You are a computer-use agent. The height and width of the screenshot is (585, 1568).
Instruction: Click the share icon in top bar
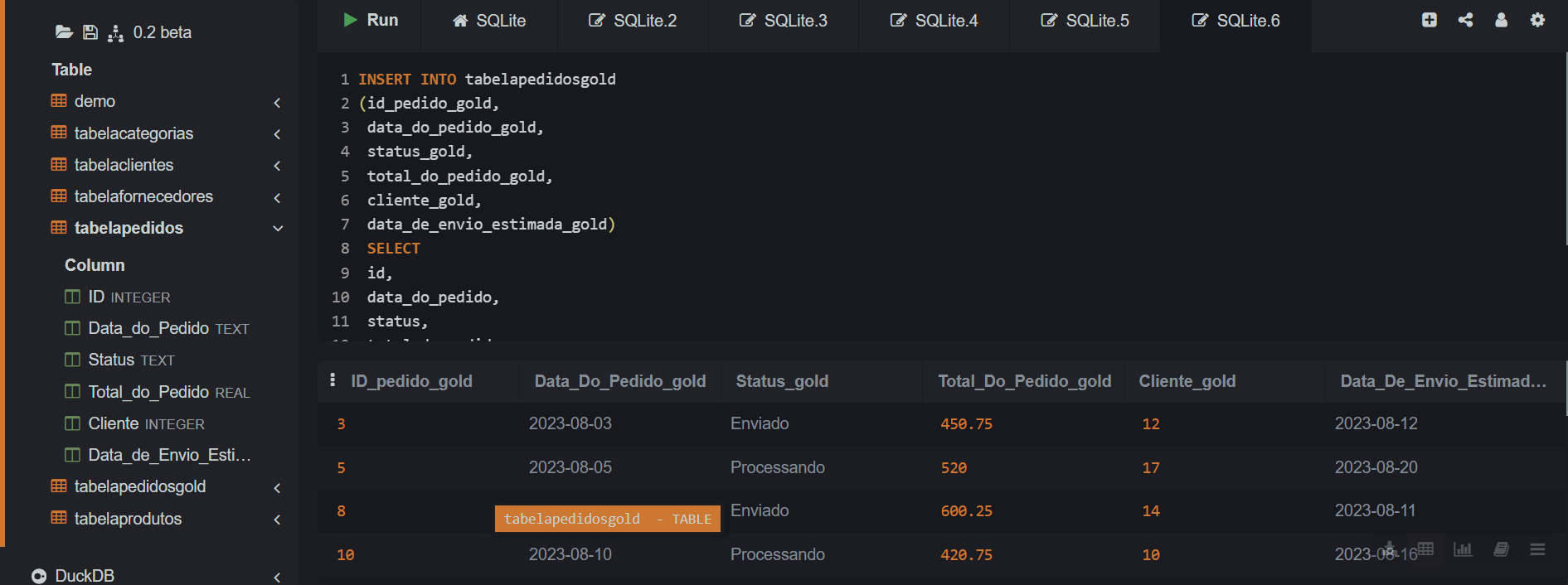[1465, 20]
